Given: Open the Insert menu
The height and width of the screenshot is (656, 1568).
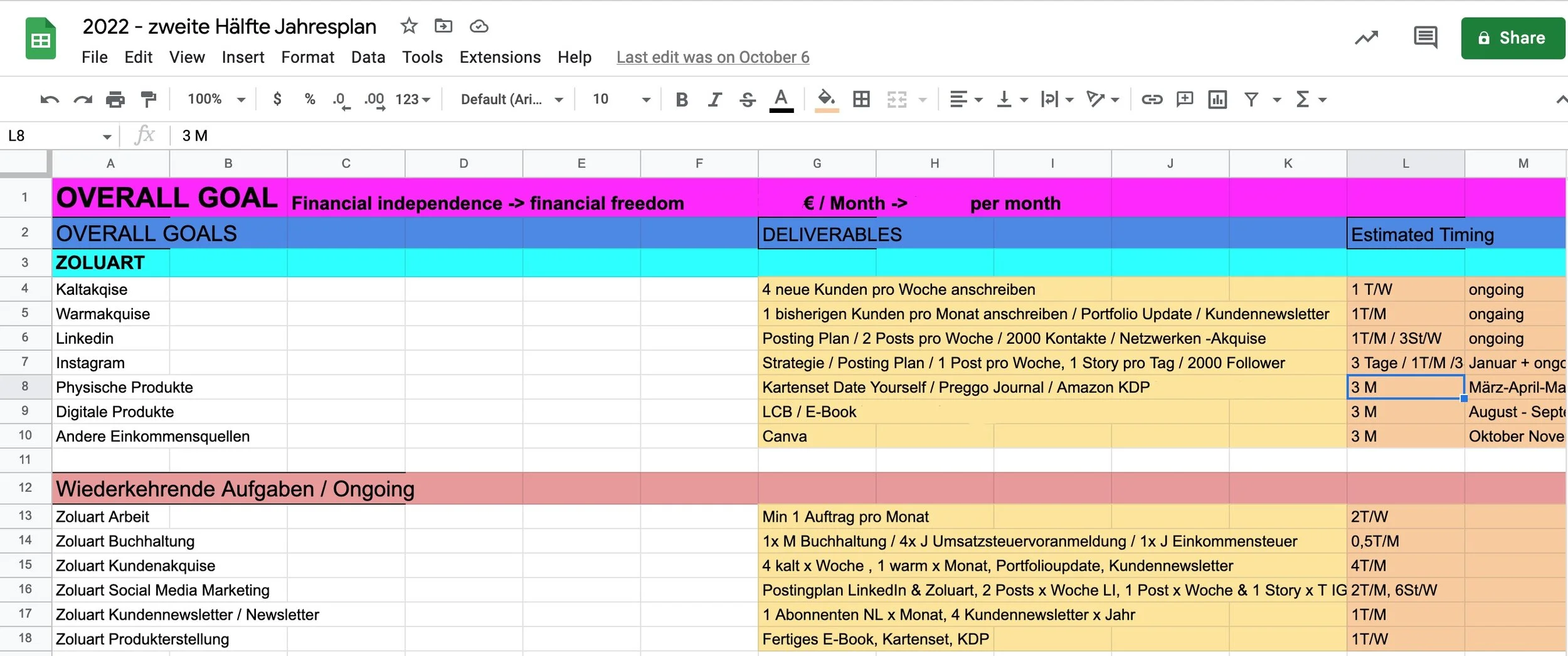Looking at the screenshot, I should (x=243, y=57).
